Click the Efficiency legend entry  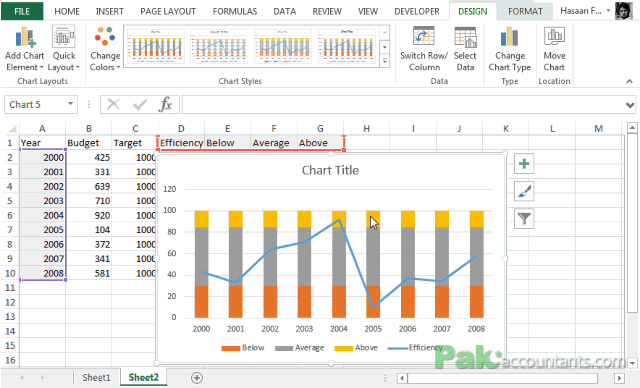(x=416, y=348)
